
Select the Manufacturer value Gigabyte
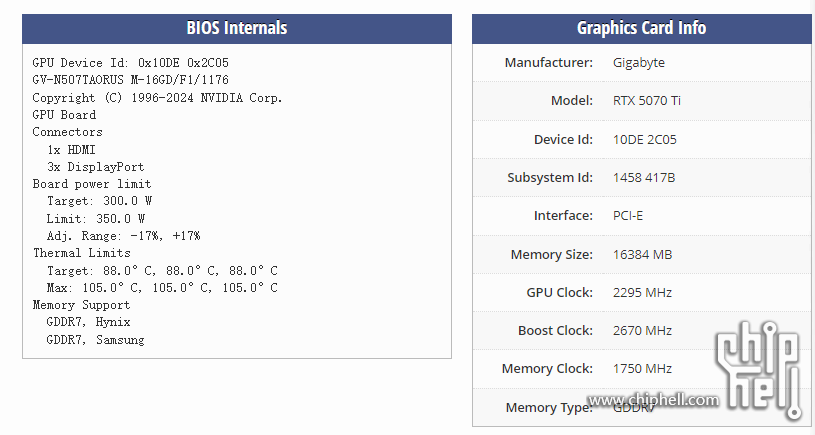[x=639, y=63]
